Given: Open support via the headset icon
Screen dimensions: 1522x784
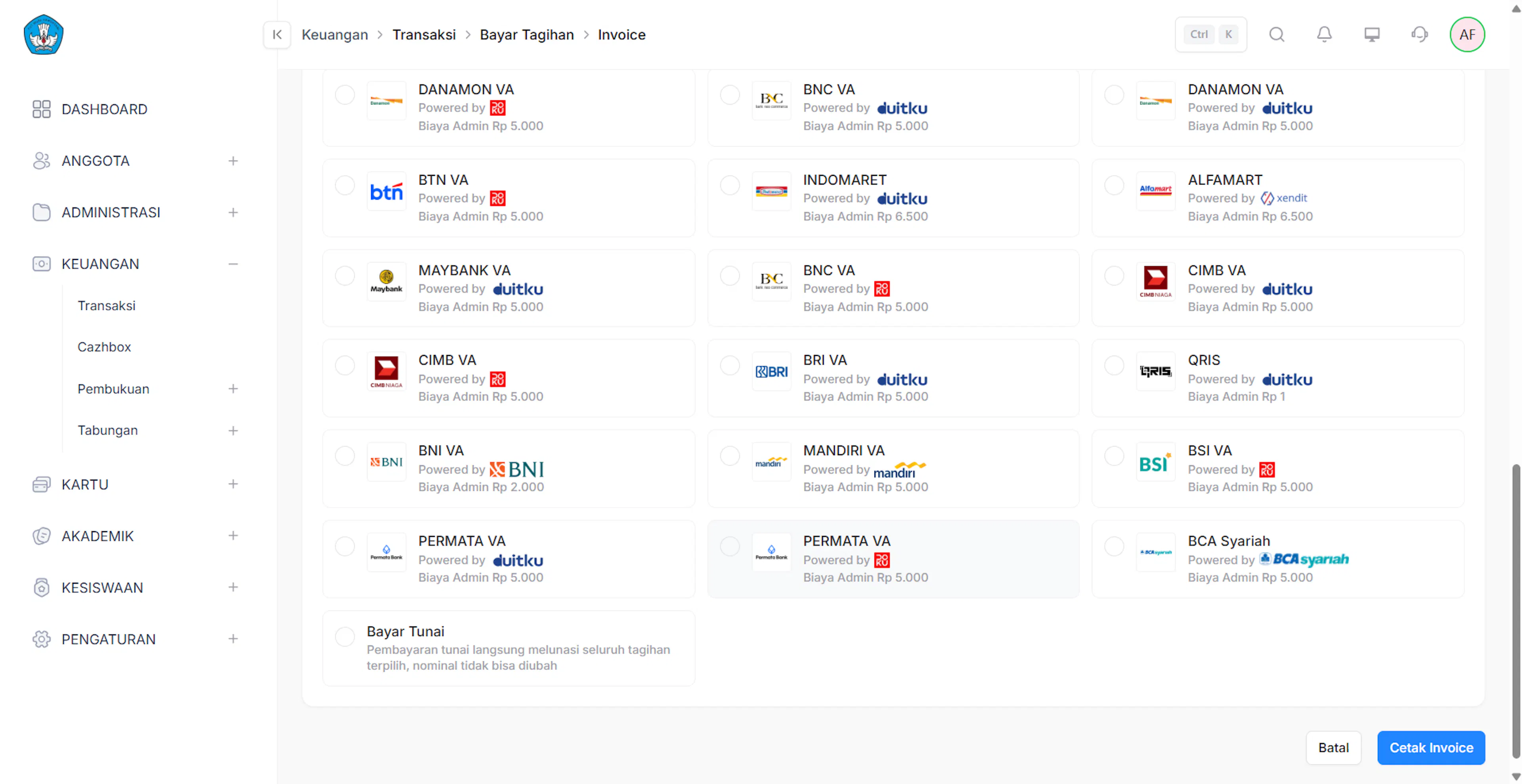Looking at the screenshot, I should pyautogui.click(x=1420, y=35).
